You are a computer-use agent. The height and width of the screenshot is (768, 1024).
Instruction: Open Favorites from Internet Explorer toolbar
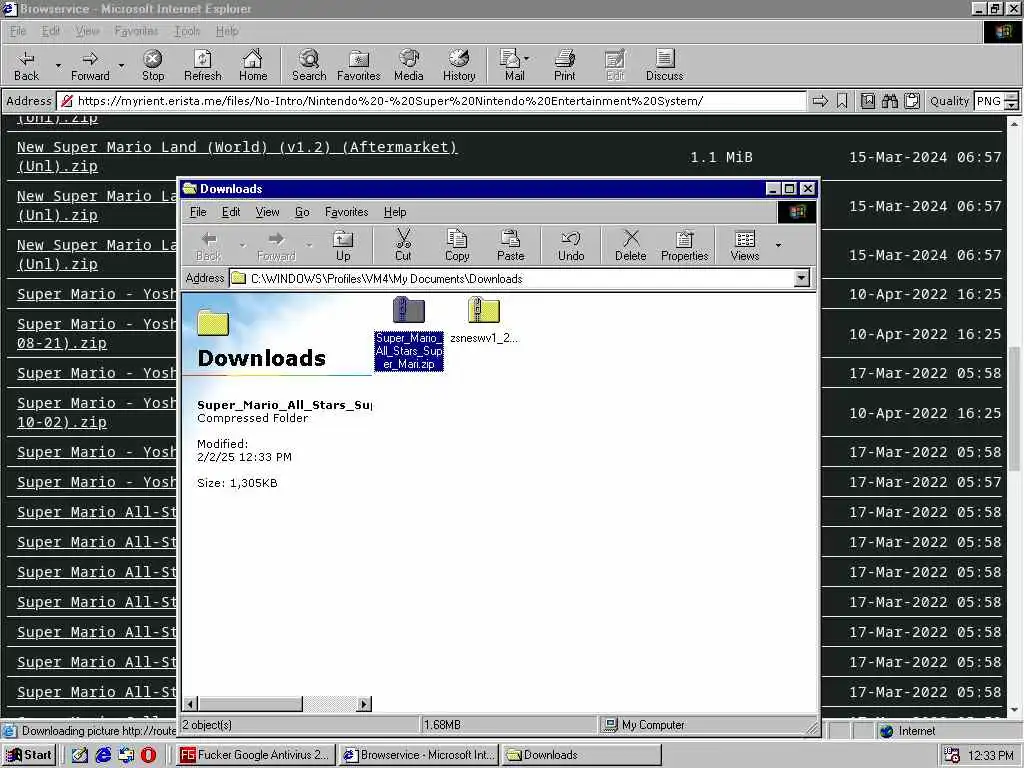[x=359, y=65]
